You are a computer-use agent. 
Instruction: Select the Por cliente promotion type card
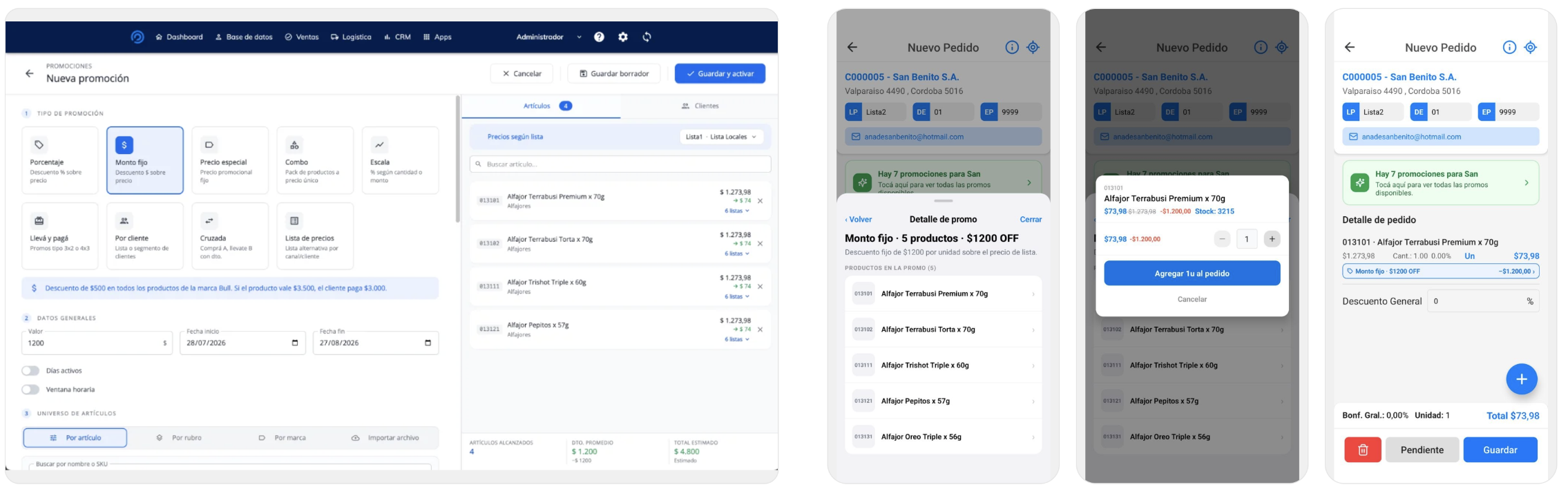pyautogui.click(x=145, y=236)
